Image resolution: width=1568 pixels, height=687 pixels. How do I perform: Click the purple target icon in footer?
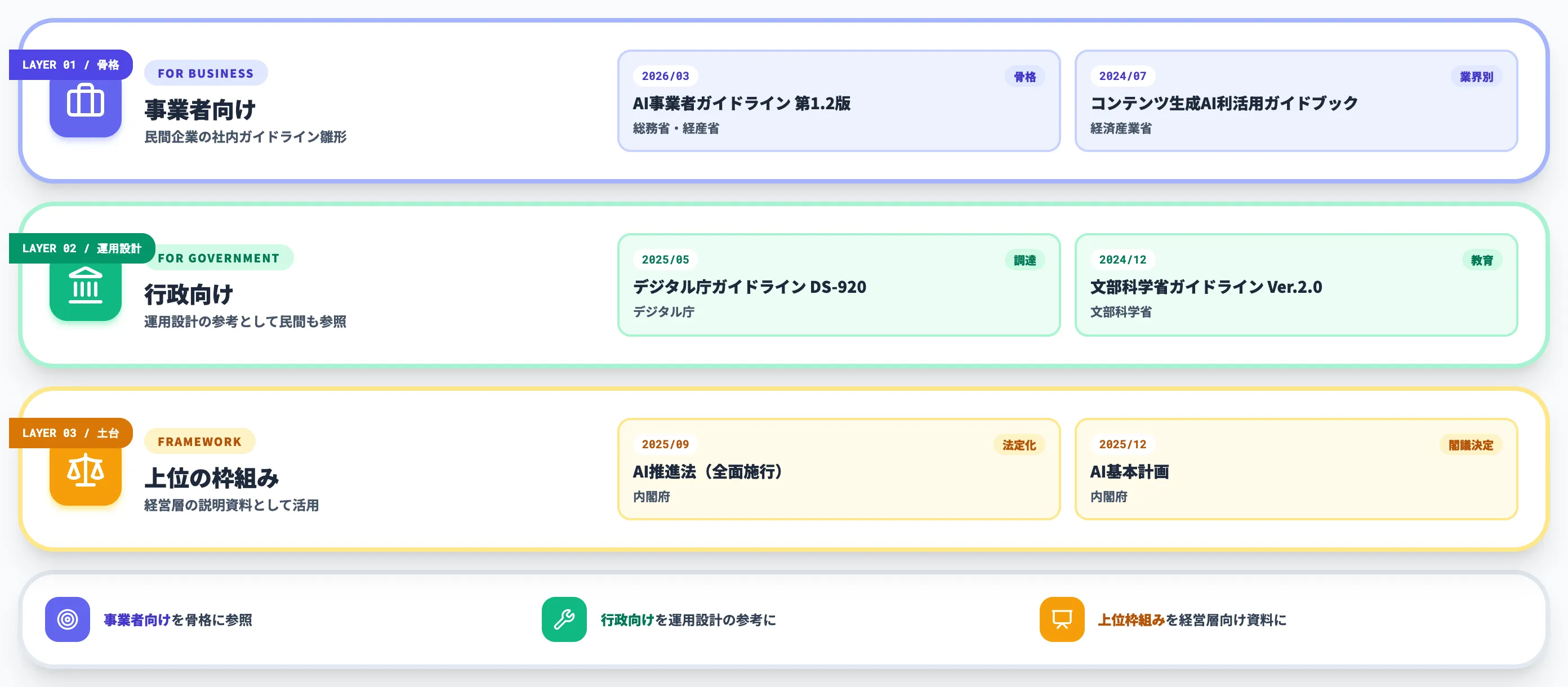pos(68,619)
